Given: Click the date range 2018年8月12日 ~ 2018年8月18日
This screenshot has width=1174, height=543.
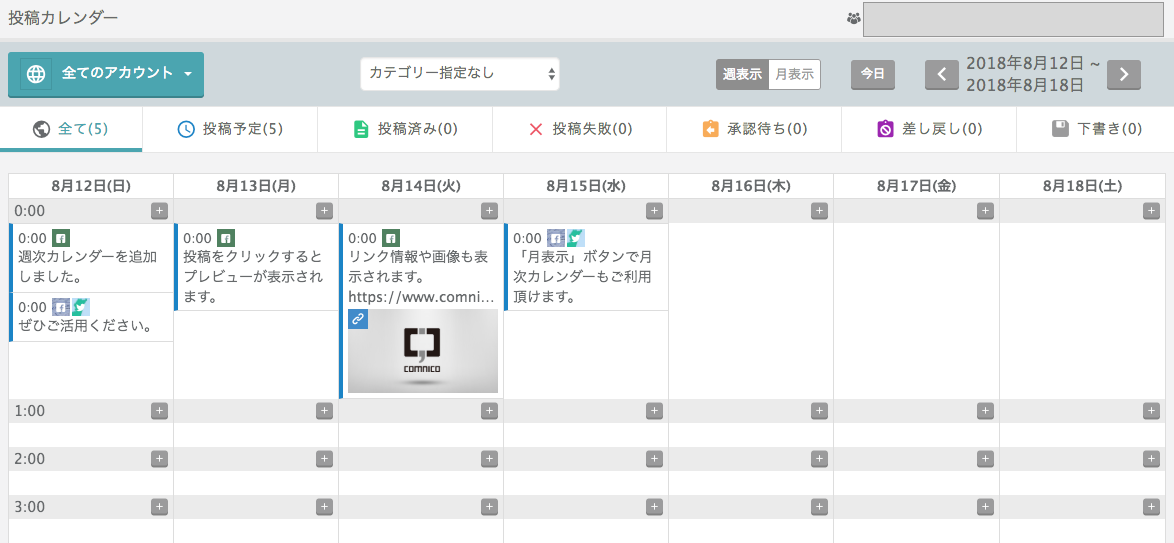Looking at the screenshot, I should pyautogui.click(x=1032, y=74).
